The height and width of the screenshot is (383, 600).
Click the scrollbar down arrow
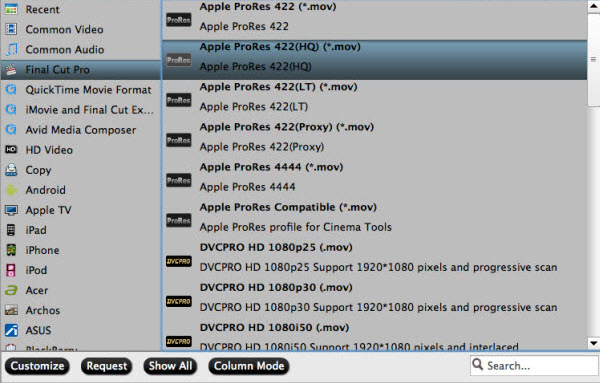click(593, 343)
